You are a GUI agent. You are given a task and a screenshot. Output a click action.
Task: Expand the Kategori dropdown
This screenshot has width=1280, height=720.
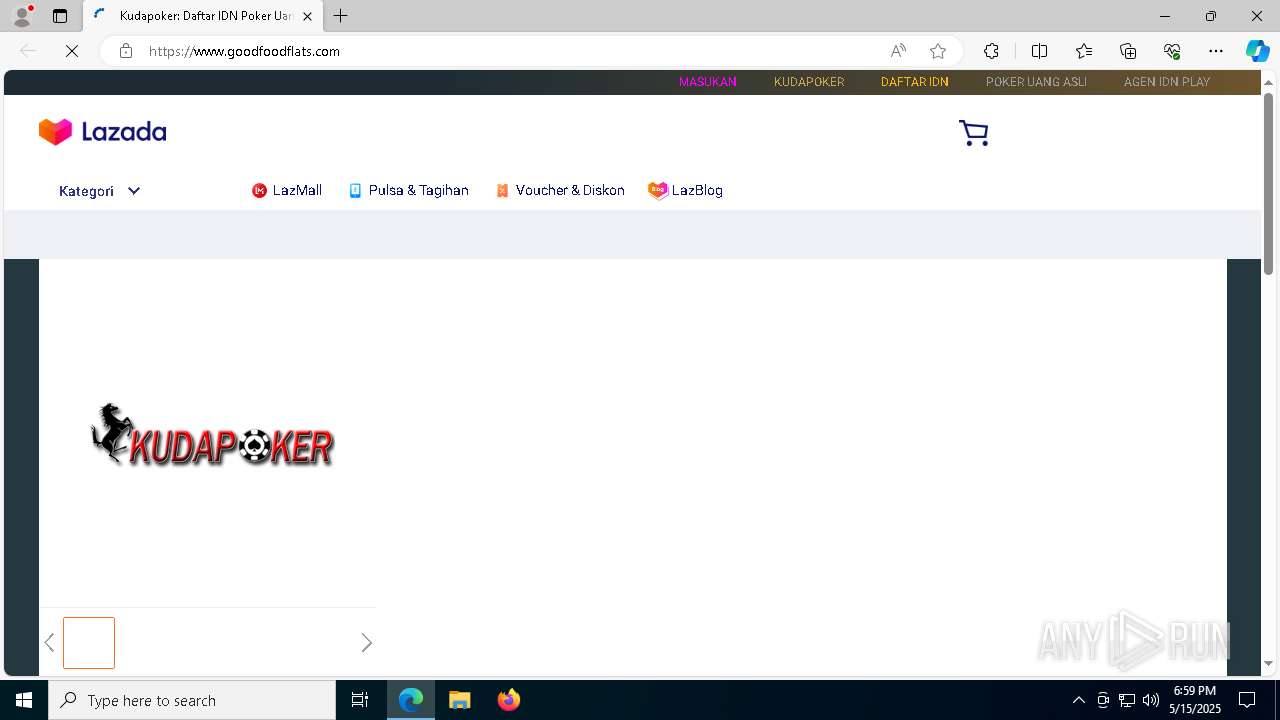(x=99, y=191)
